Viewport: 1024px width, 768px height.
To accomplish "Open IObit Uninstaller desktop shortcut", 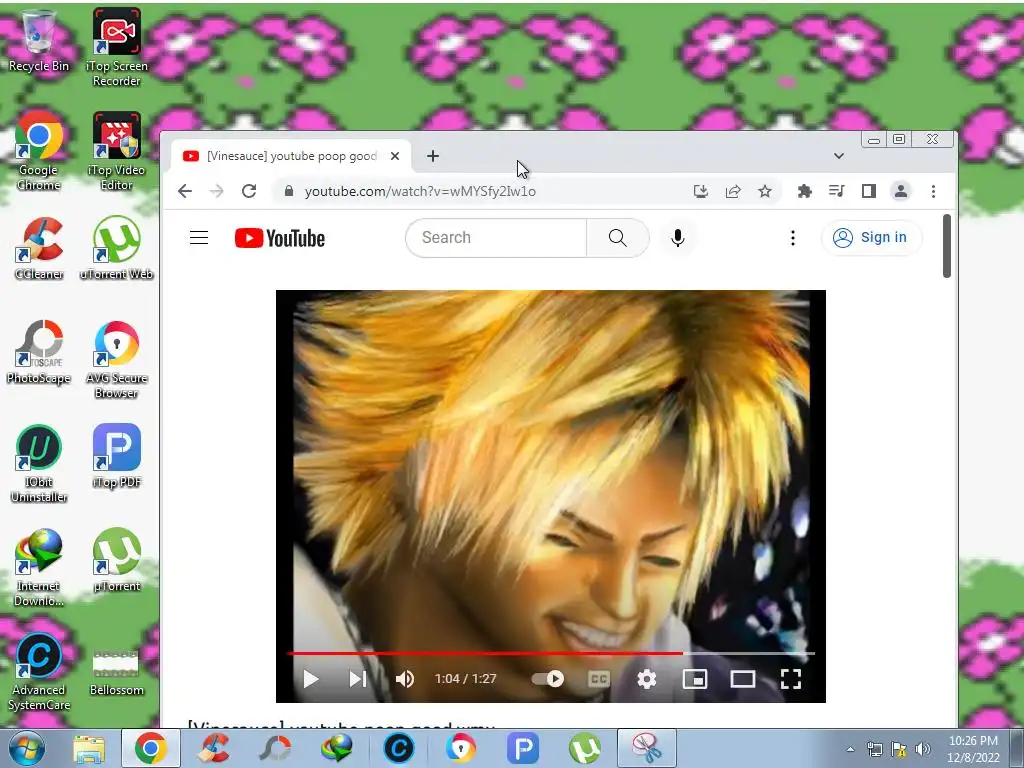I will (39, 464).
